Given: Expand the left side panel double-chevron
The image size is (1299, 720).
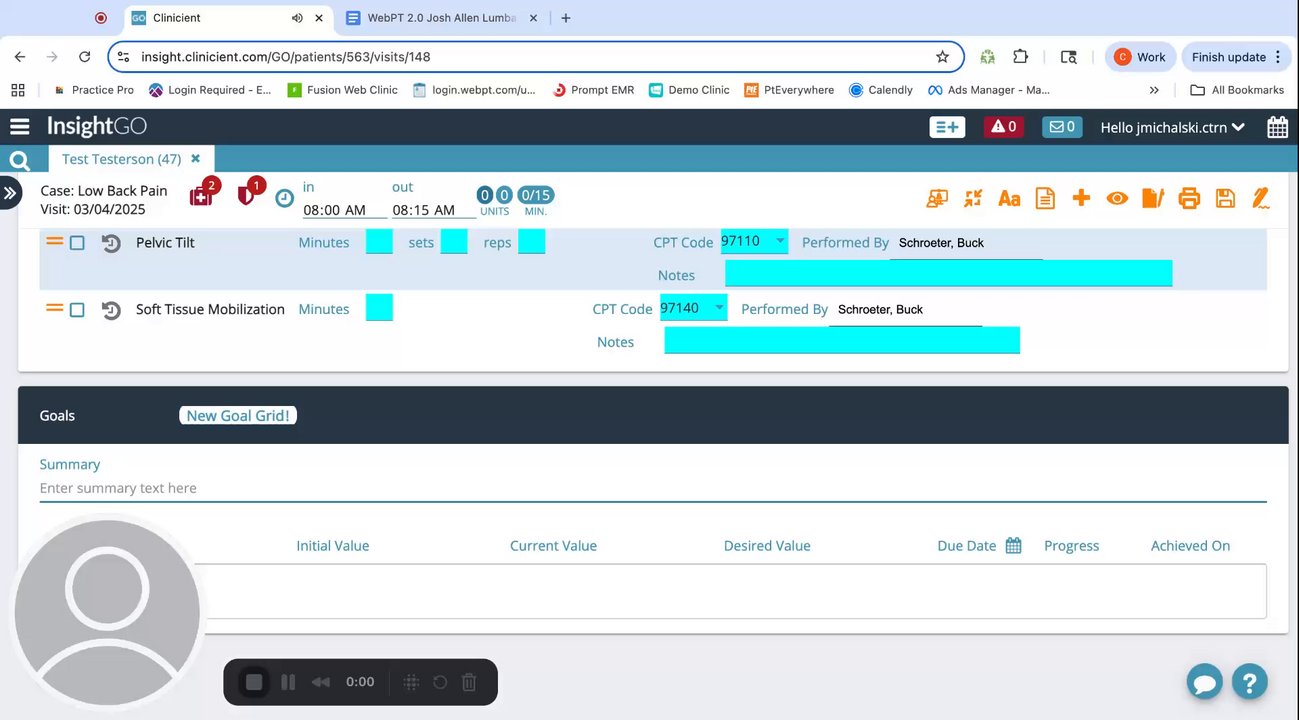Looking at the screenshot, I should coord(10,193).
